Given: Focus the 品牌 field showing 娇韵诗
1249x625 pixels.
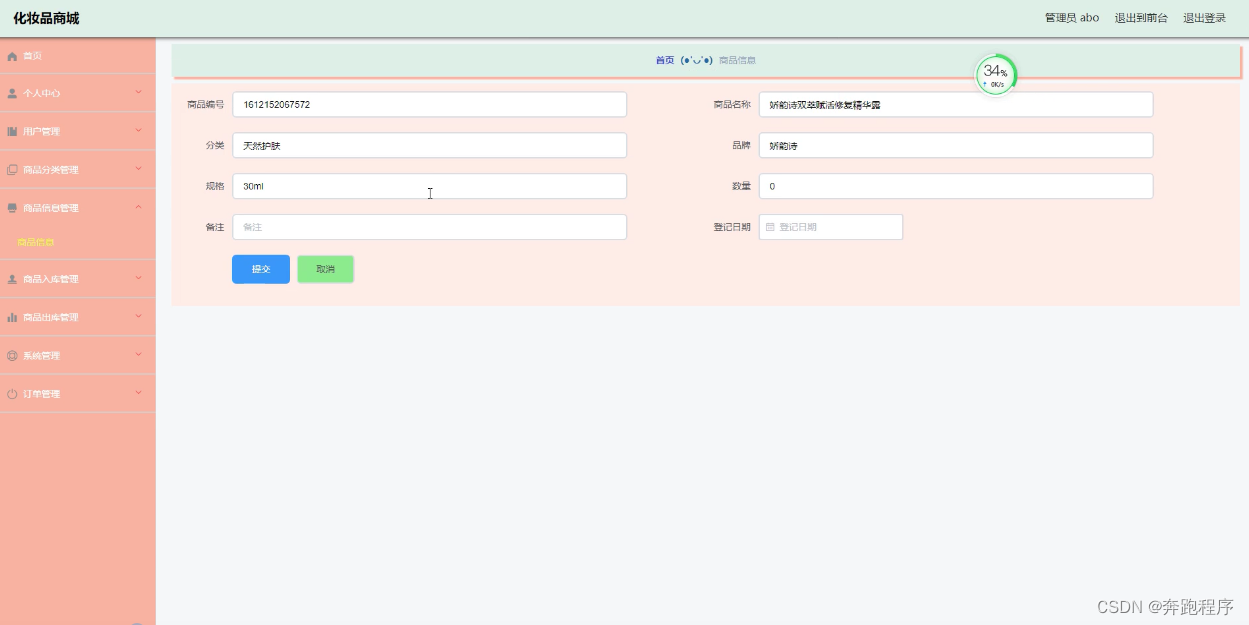Looking at the screenshot, I should [956, 145].
